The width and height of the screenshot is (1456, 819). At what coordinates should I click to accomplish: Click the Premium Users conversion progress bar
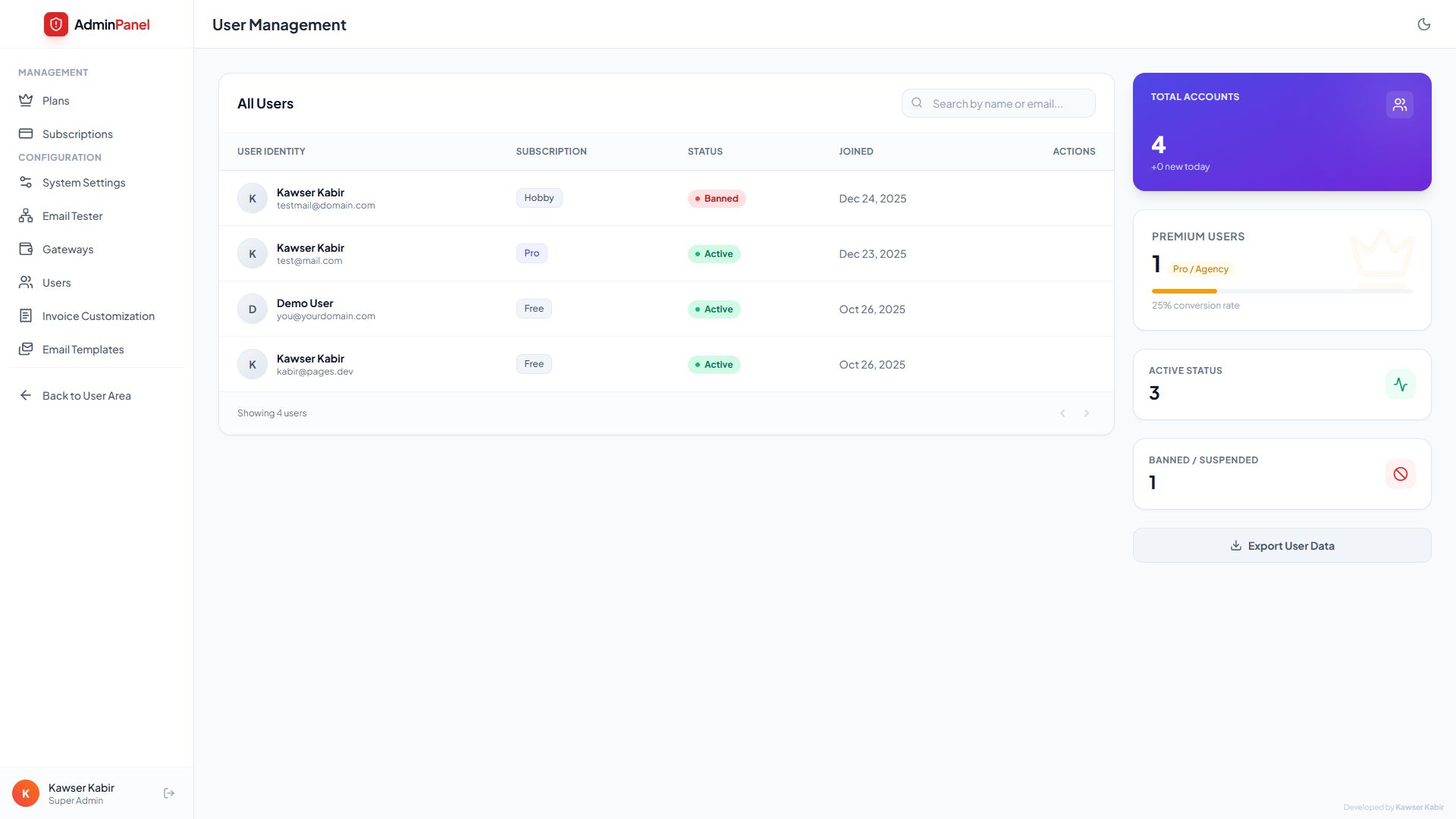click(x=1282, y=291)
